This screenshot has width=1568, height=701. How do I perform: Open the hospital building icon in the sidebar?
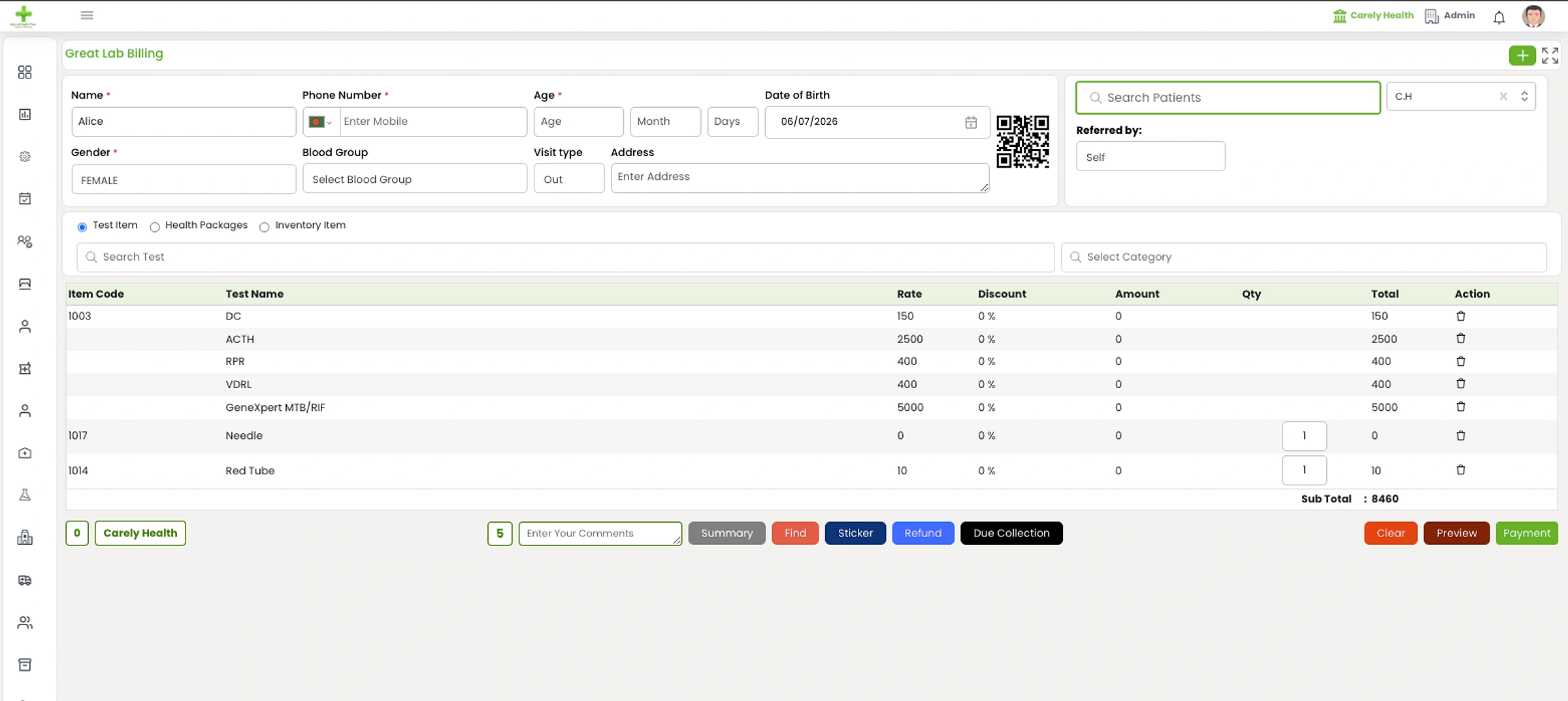25,538
